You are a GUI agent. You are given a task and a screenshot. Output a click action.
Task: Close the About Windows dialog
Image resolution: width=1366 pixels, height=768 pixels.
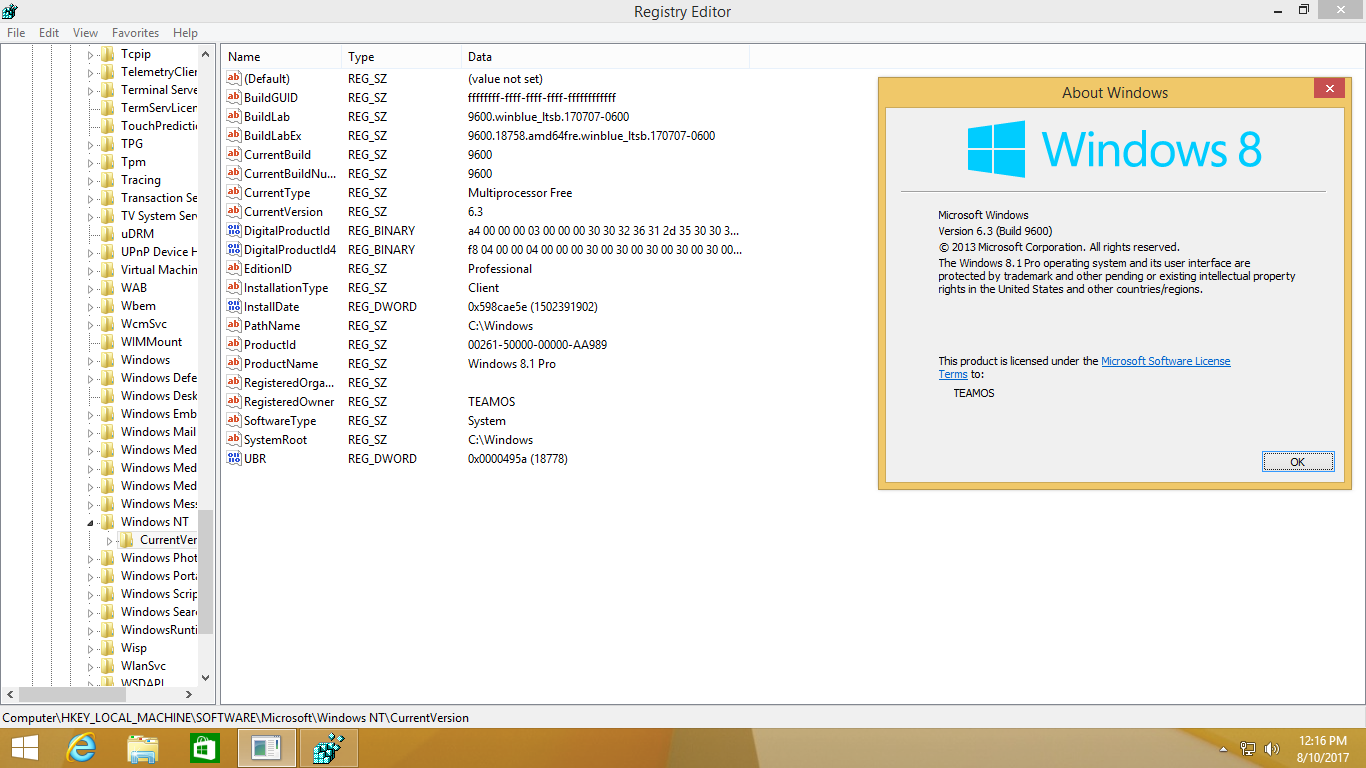tap(1329, 89)
